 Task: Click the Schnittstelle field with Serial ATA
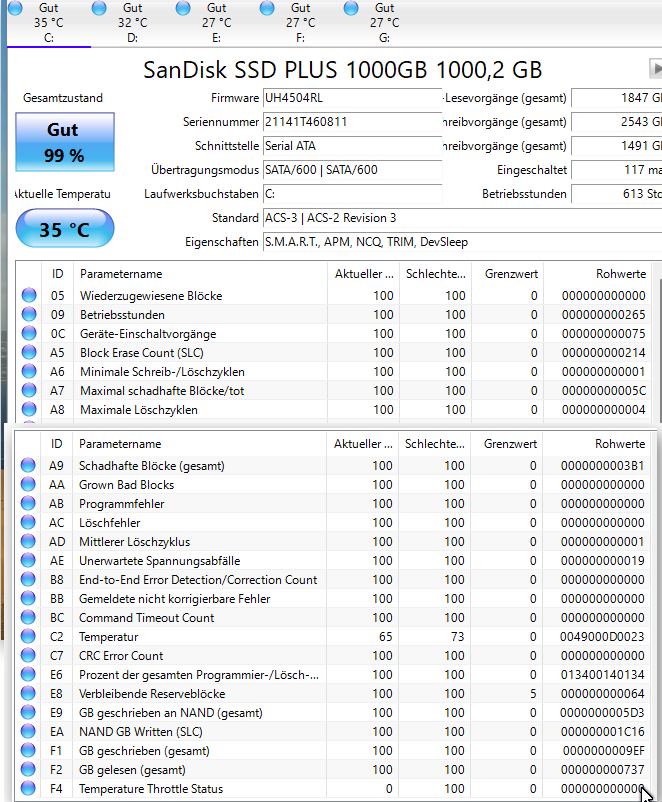[x=352, y=146]
